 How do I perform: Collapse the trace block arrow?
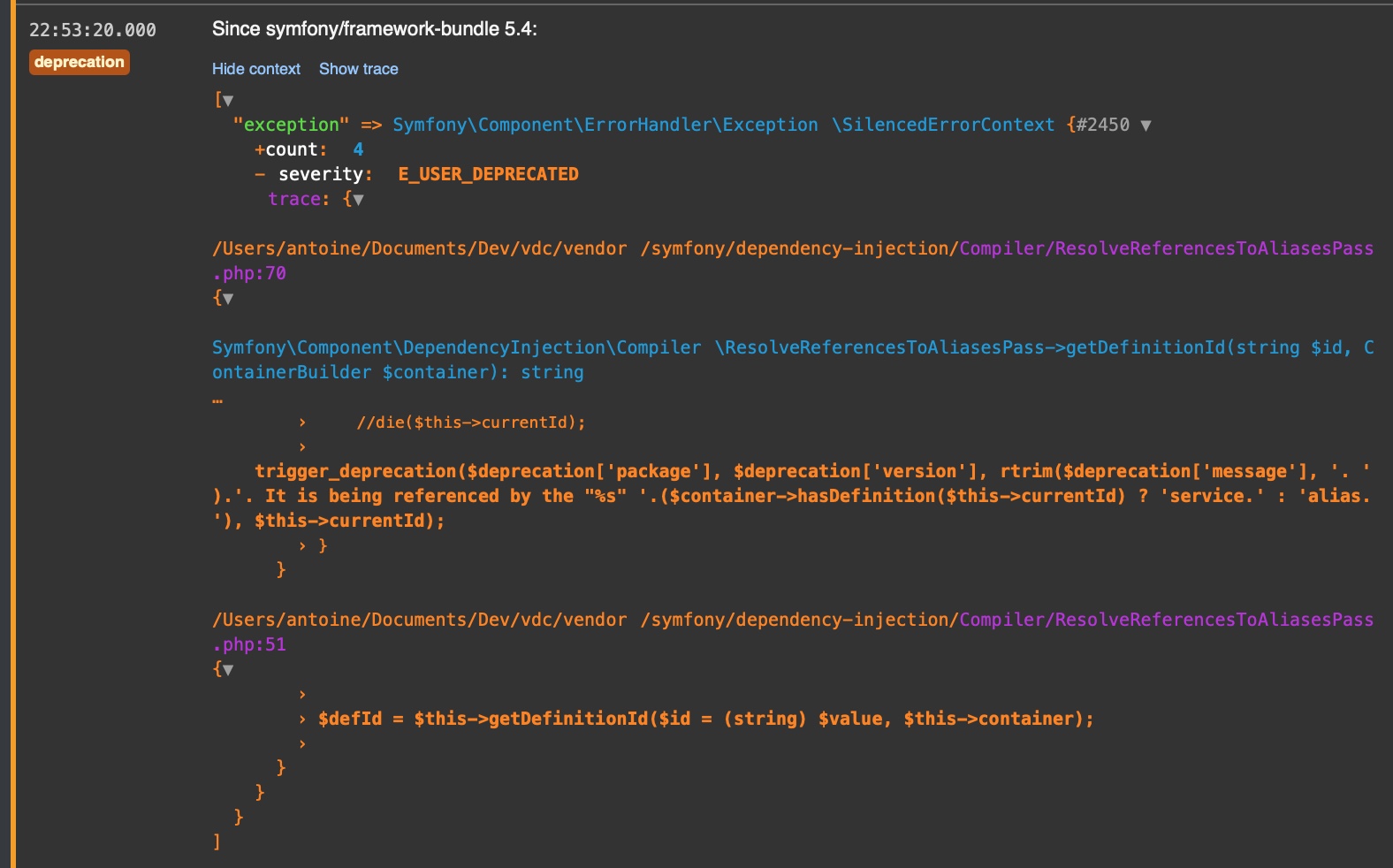358,200
